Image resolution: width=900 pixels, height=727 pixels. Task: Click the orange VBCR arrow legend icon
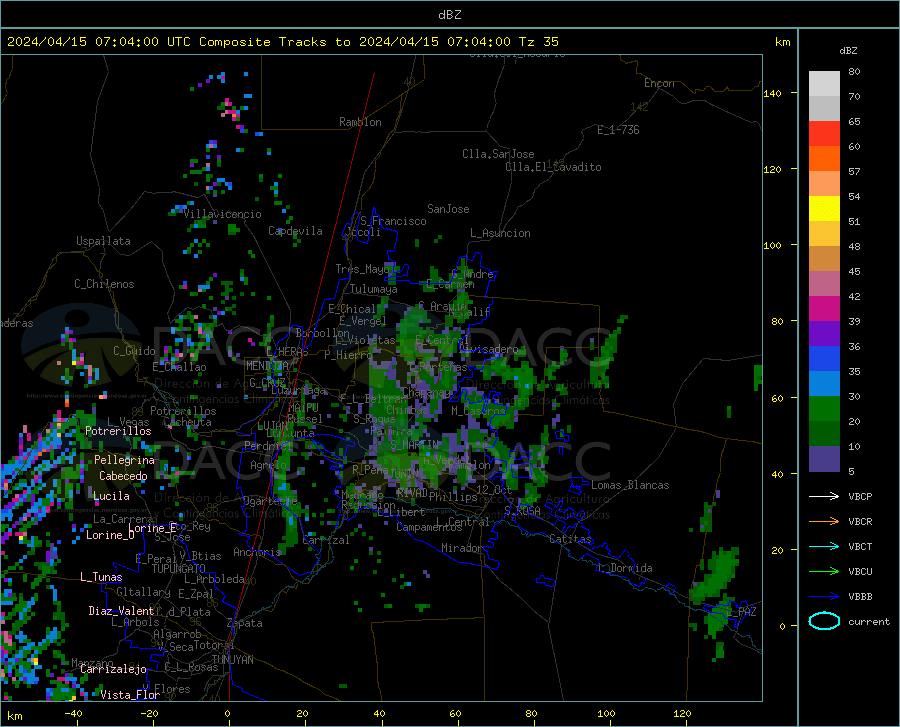pos(824,522)
